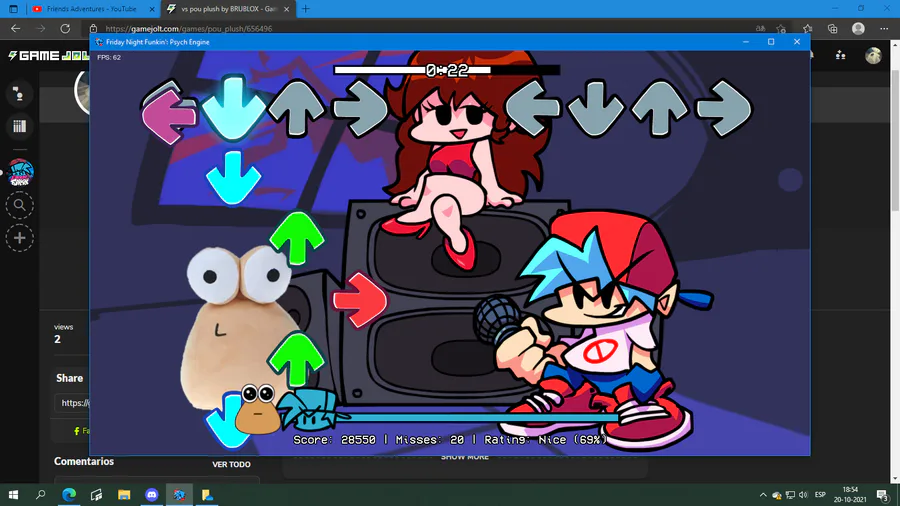The height and width of the screenshot is (506, 900).
Task: Click the share URL field
Action: (72, 403)
